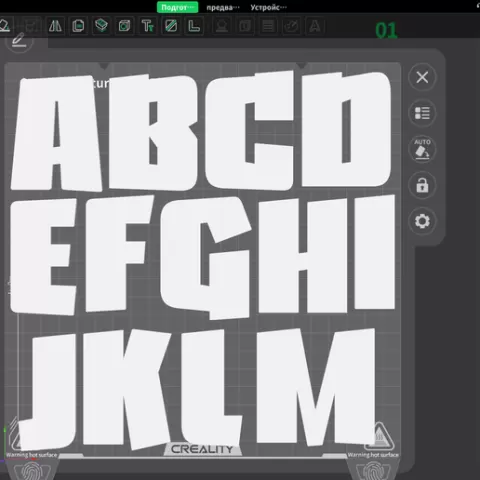
Task: Choose the Cut plane tool
Action: pyautogui.click(x=171, y=26)
